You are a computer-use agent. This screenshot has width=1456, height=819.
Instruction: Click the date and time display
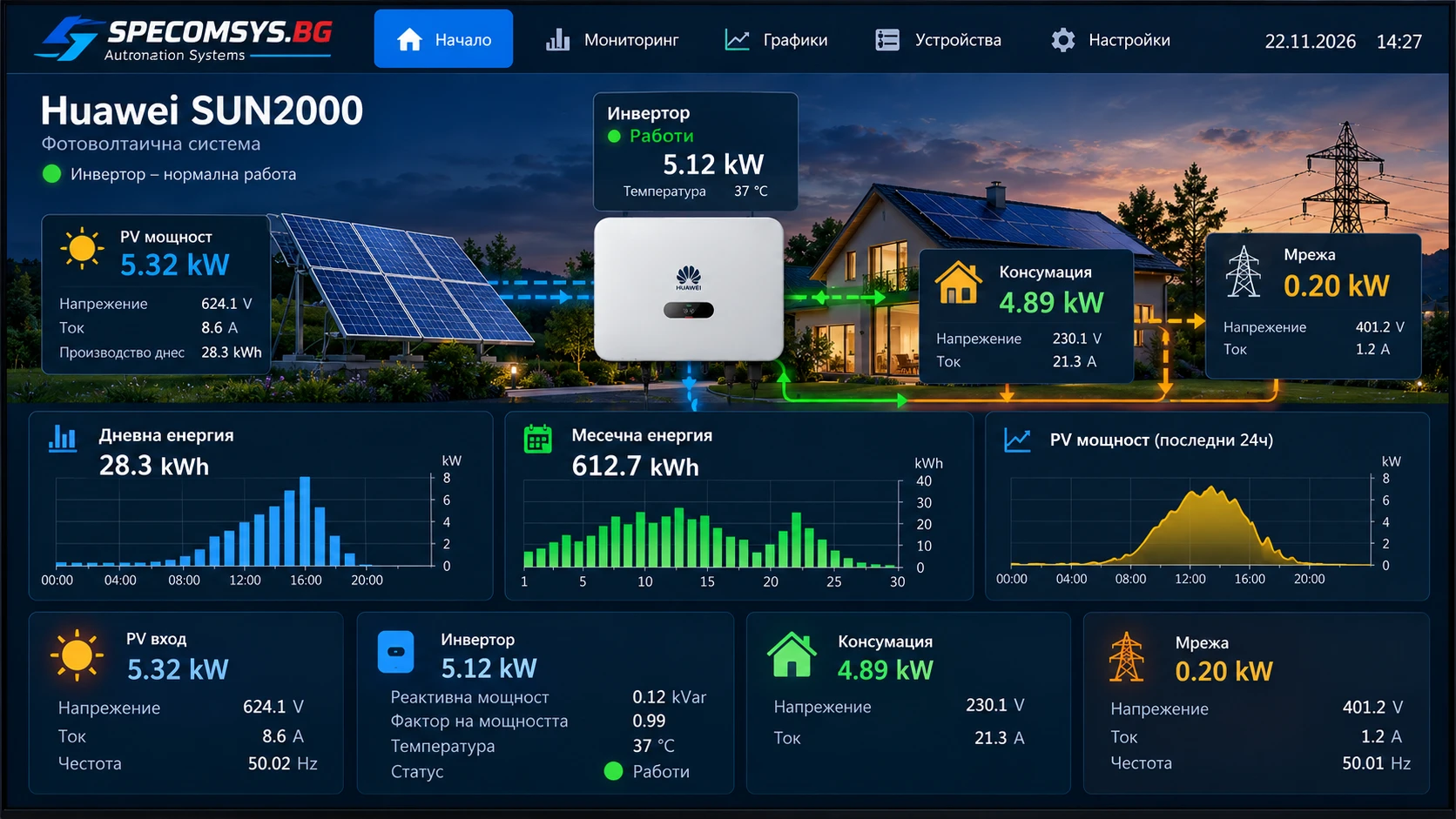pos(1343,41)
